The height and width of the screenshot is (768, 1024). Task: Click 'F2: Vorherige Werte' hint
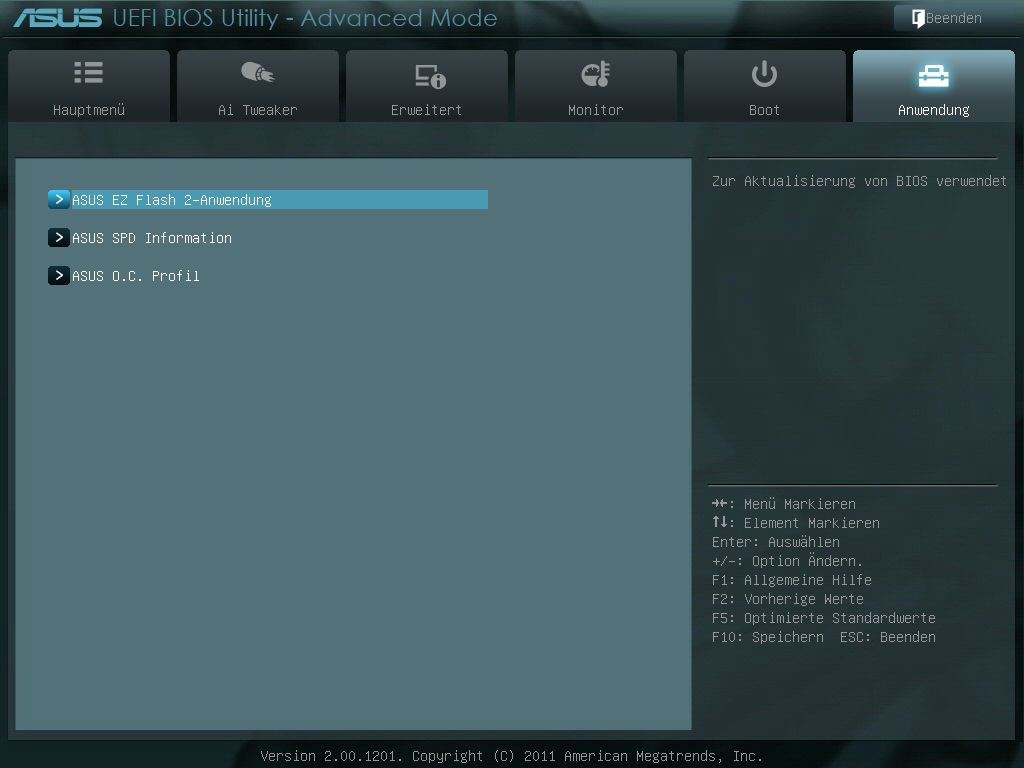788,599
